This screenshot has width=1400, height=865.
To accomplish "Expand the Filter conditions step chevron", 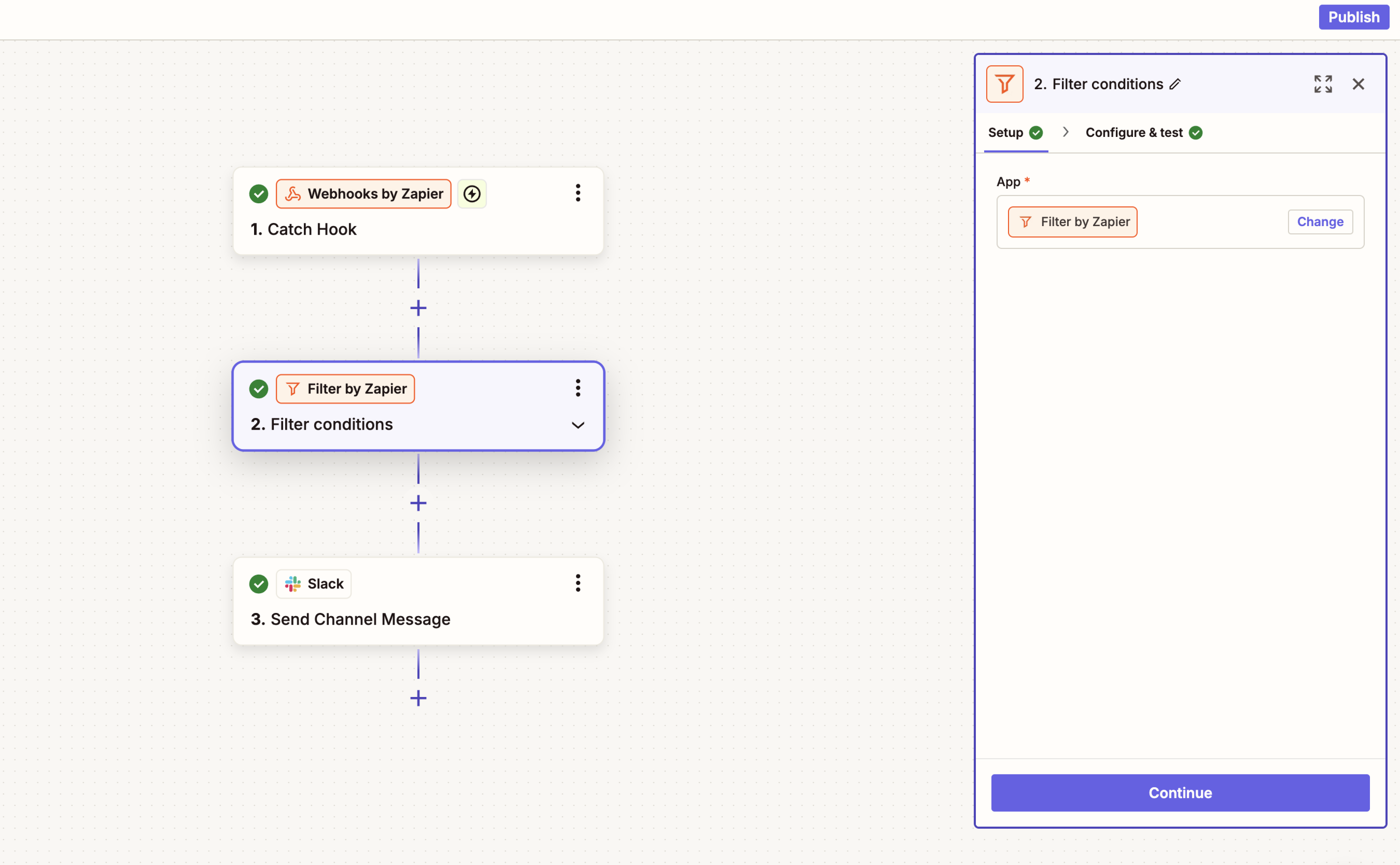I will (x=578, y=425).
